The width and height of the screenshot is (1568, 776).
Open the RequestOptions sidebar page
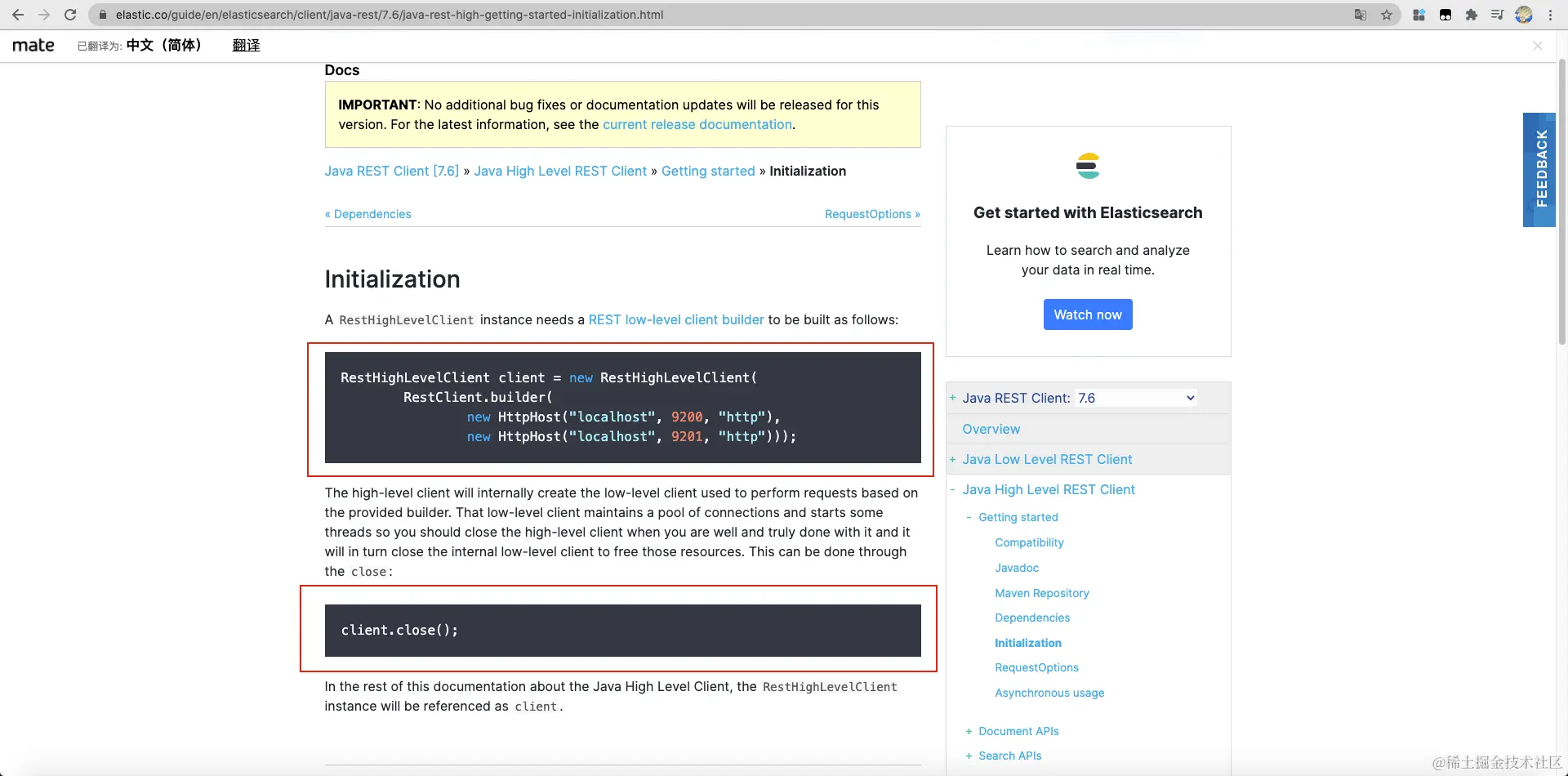point(1036,667)
